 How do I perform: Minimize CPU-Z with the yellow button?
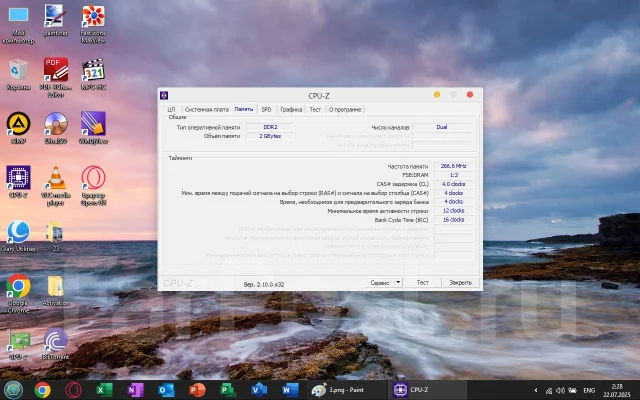(437, 95)
